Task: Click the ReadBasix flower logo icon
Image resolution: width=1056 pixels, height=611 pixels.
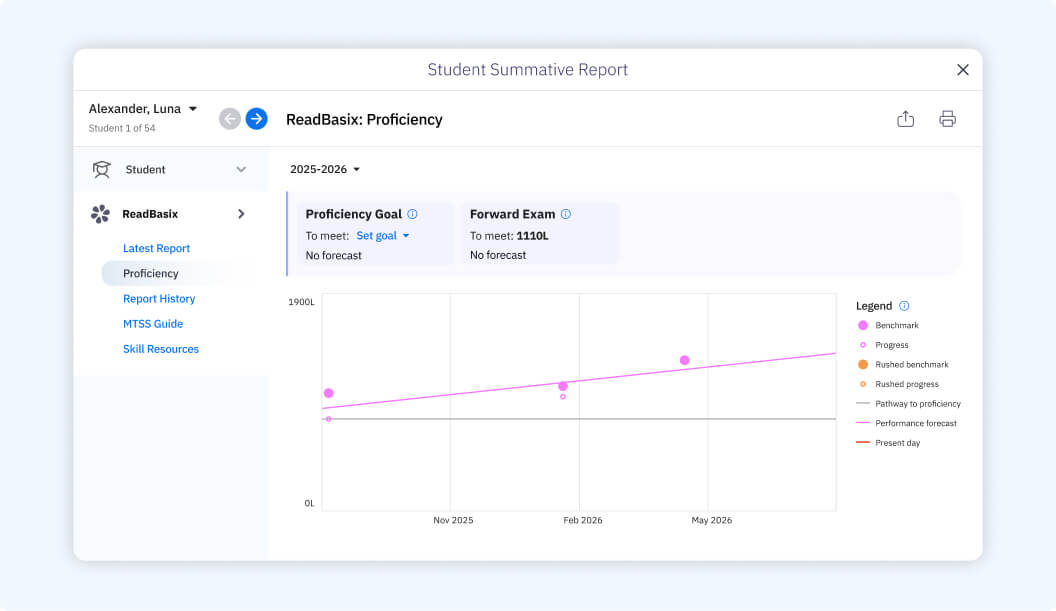Action: point(100,214)
